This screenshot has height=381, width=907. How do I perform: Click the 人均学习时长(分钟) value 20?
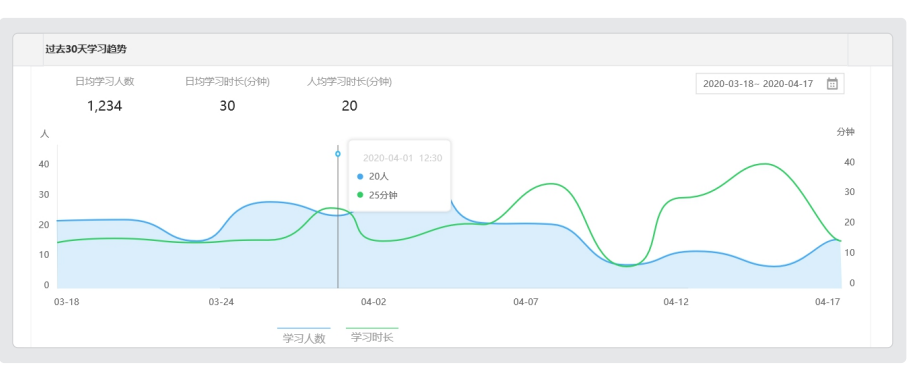coord(349,106)
